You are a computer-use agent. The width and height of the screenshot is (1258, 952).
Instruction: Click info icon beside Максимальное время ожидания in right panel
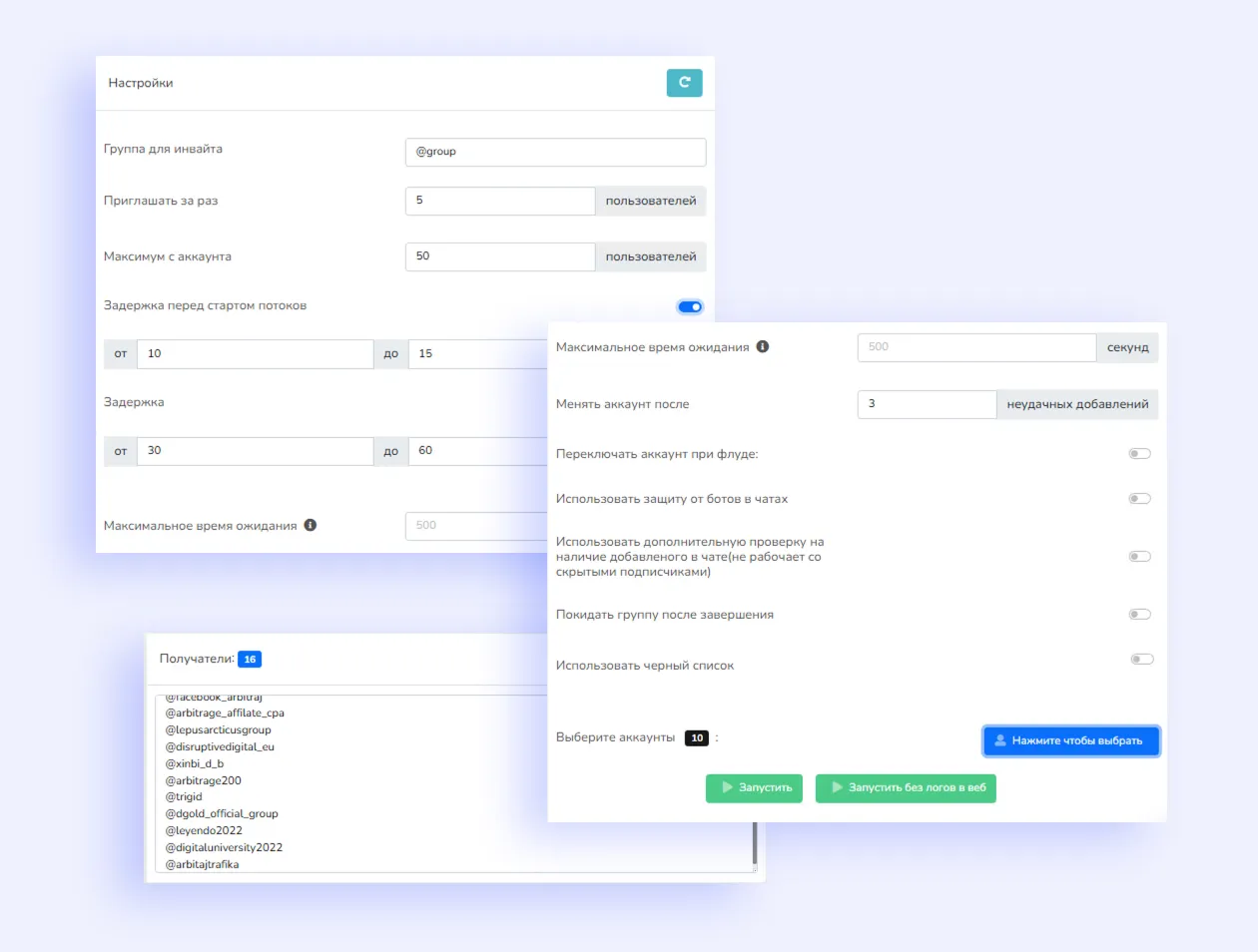763,347
